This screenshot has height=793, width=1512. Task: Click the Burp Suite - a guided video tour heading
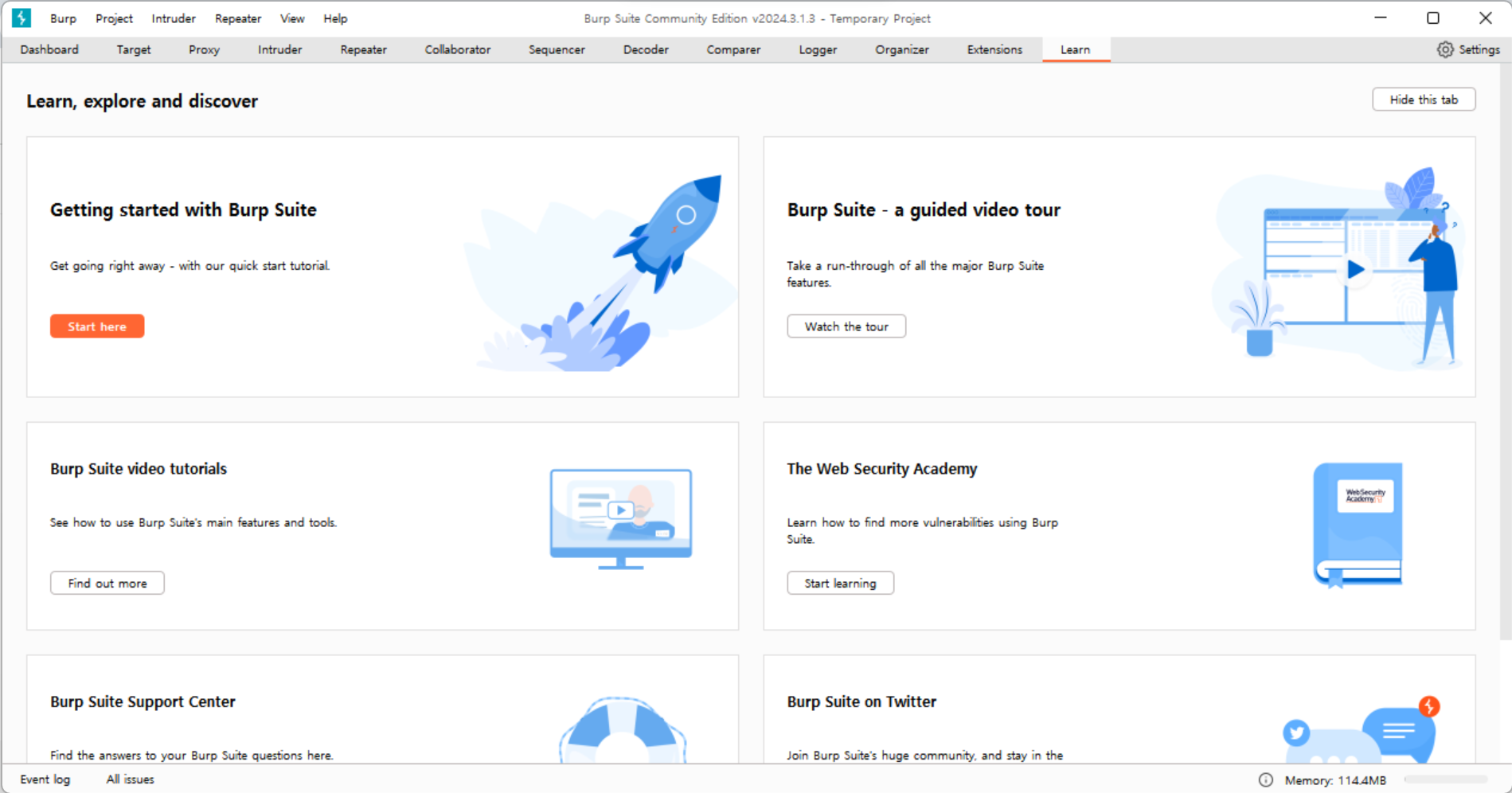[924, 209]
